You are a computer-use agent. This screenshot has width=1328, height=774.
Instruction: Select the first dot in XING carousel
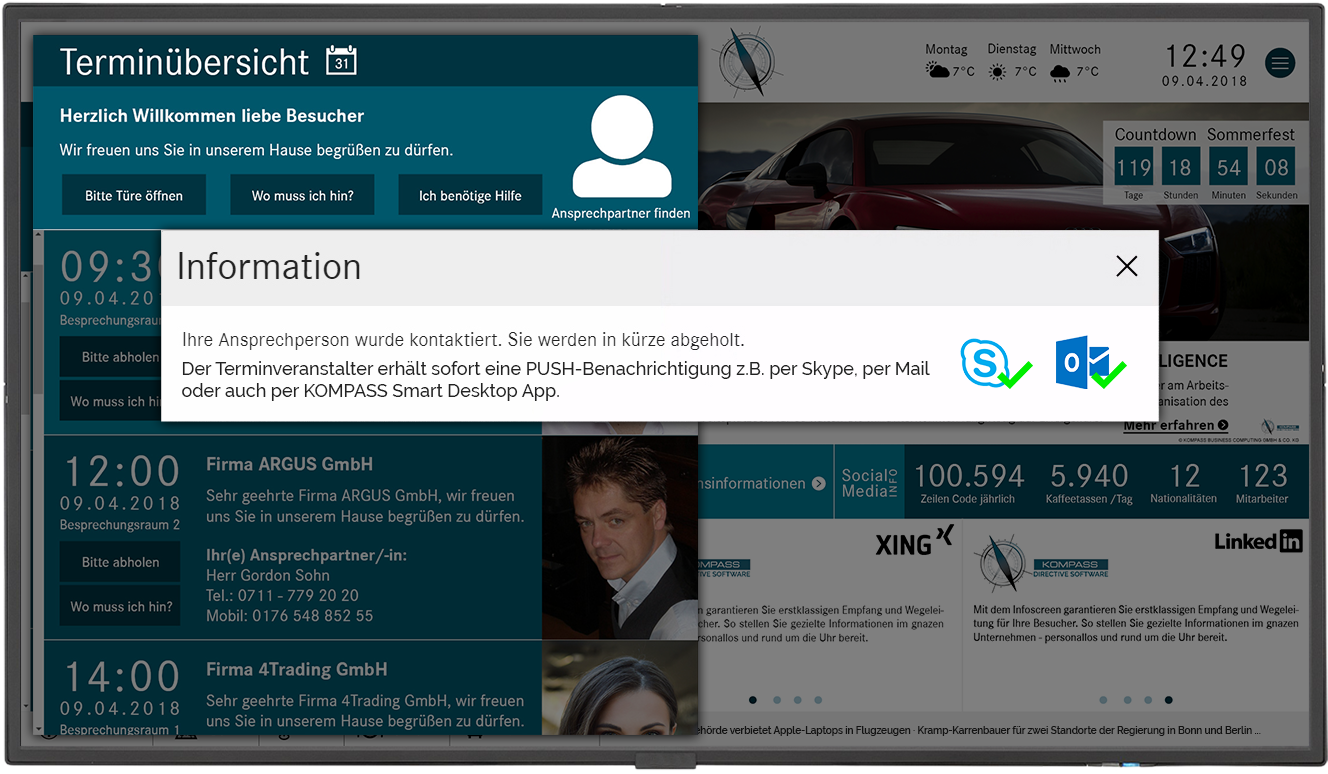coord(753,700)
